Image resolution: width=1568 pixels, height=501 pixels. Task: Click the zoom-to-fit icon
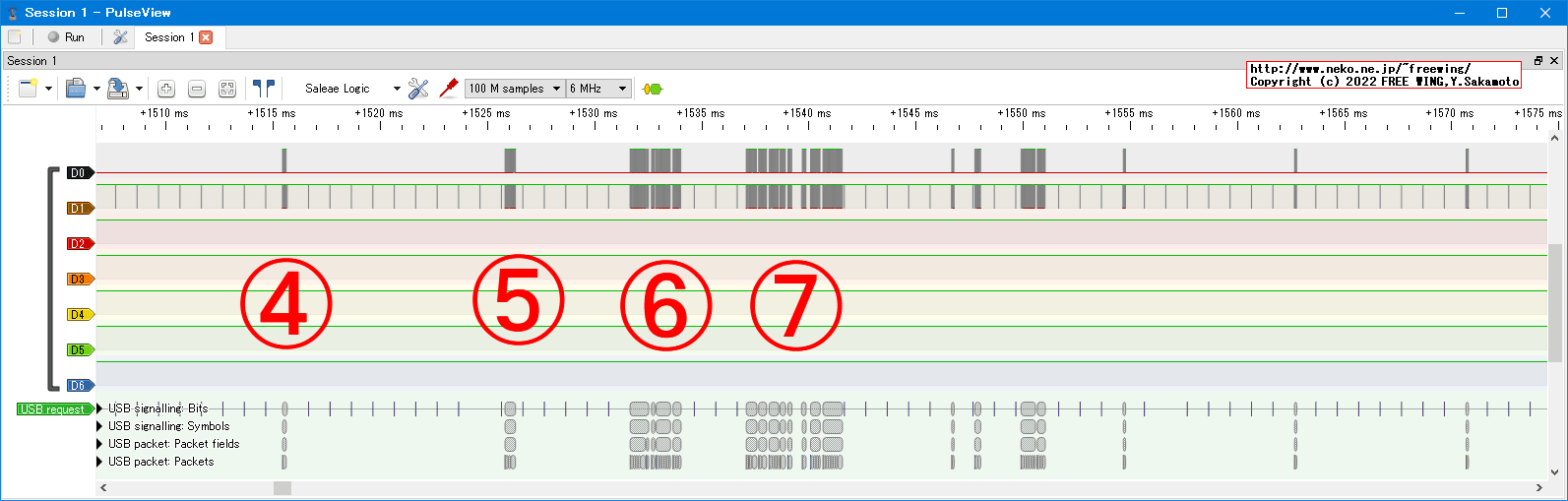click(x=227, y=89)
